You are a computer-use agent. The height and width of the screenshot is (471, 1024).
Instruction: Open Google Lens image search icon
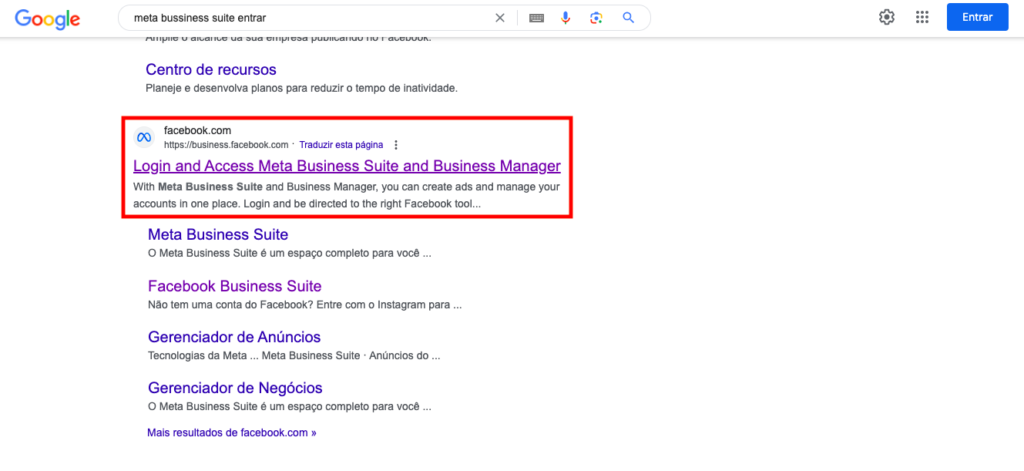596,18
